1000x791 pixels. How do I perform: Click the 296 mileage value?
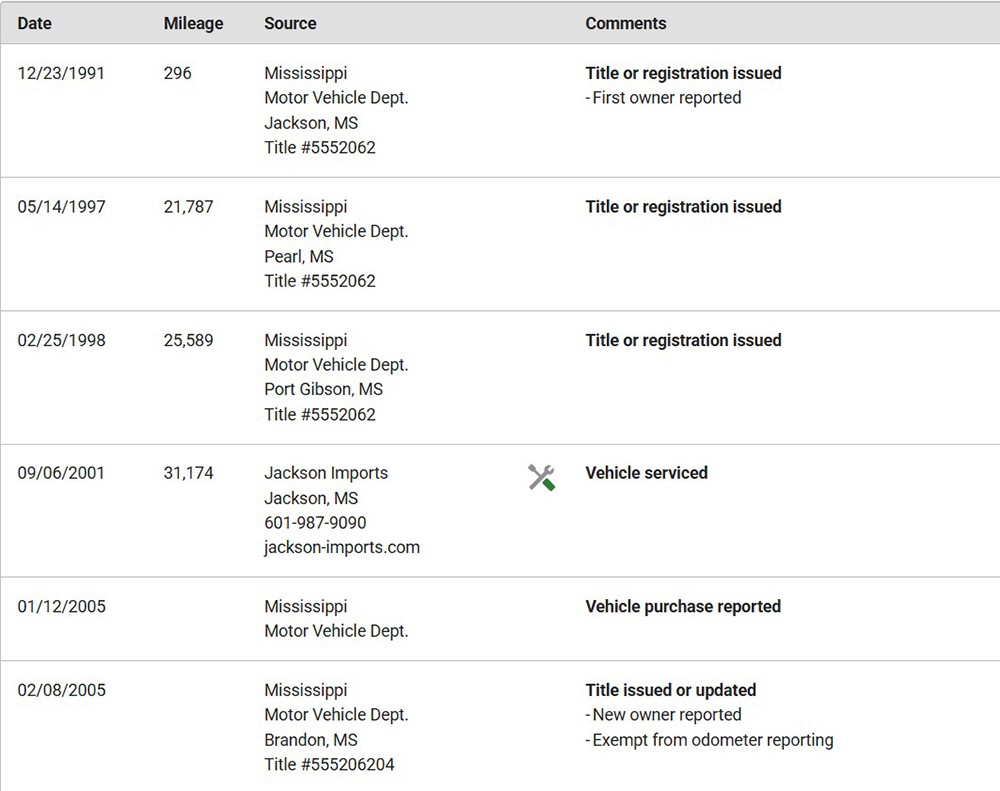pyautogui.click(x=177, y=73)
